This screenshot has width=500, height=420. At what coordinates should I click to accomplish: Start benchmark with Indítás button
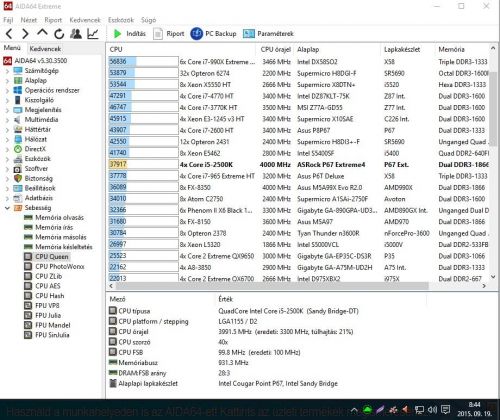(130, 34)
